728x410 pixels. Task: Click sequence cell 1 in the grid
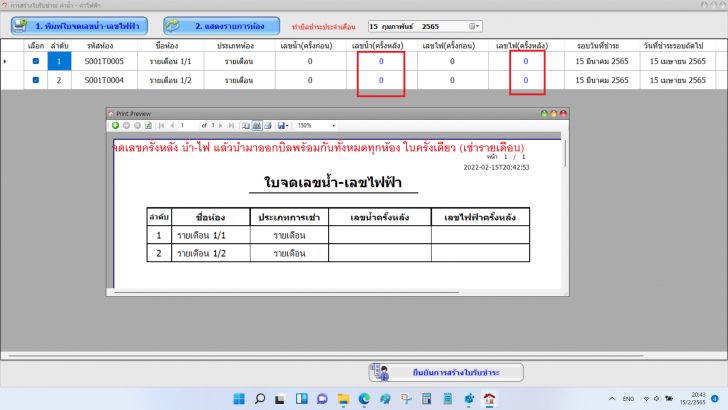[x=59, y=61]
